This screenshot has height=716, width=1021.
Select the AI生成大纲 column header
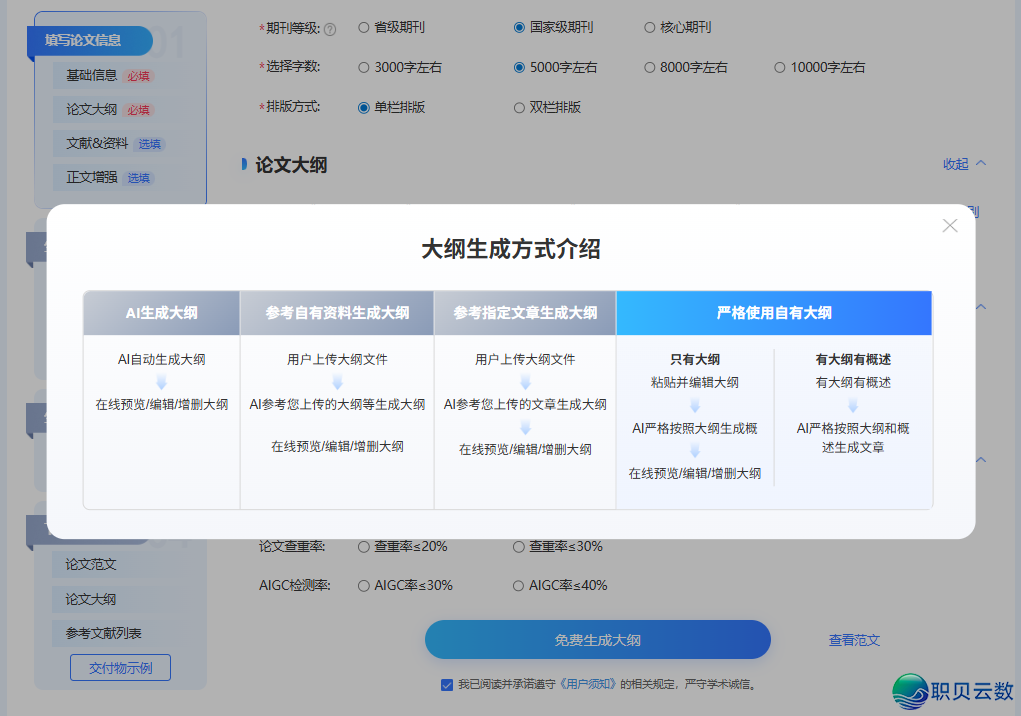click(x=161, y=313)
